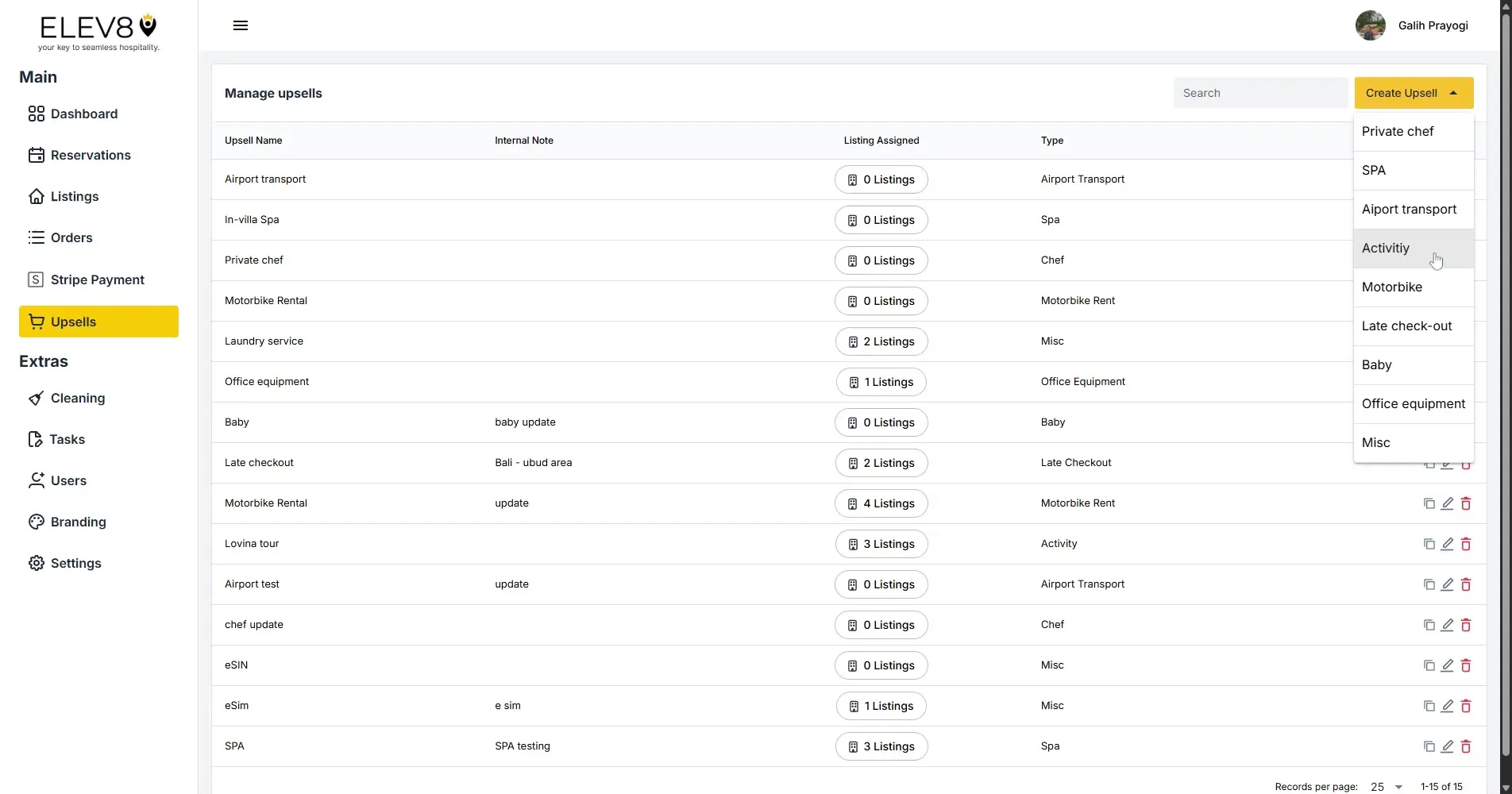The image size is (1512, 794).
Task: Open the Records per page dropdown
Action: [x=1385, y=786]
